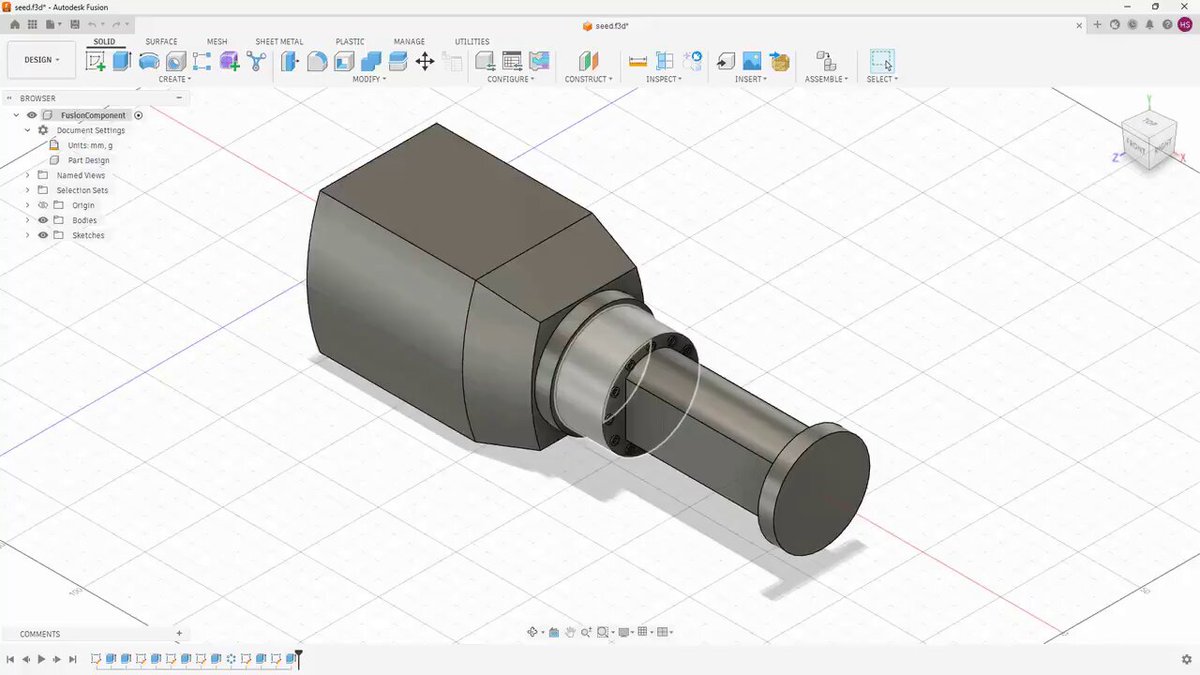Expand the Named Views folder

tap(28, 175)
